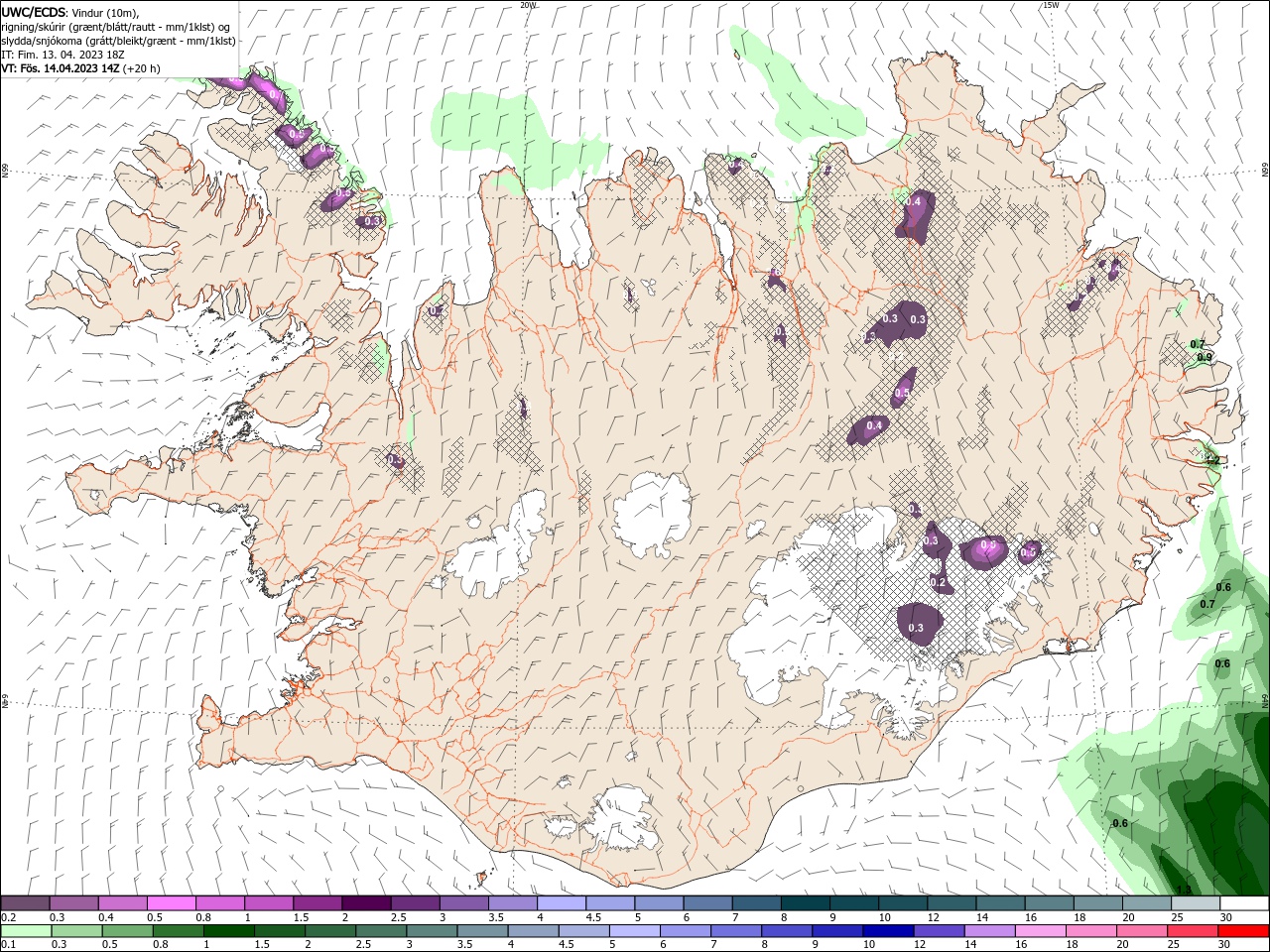Pick the 10 deep blue swatch in lower legend
This screenshot has width=1270, height=952.
tap(887, 931)
